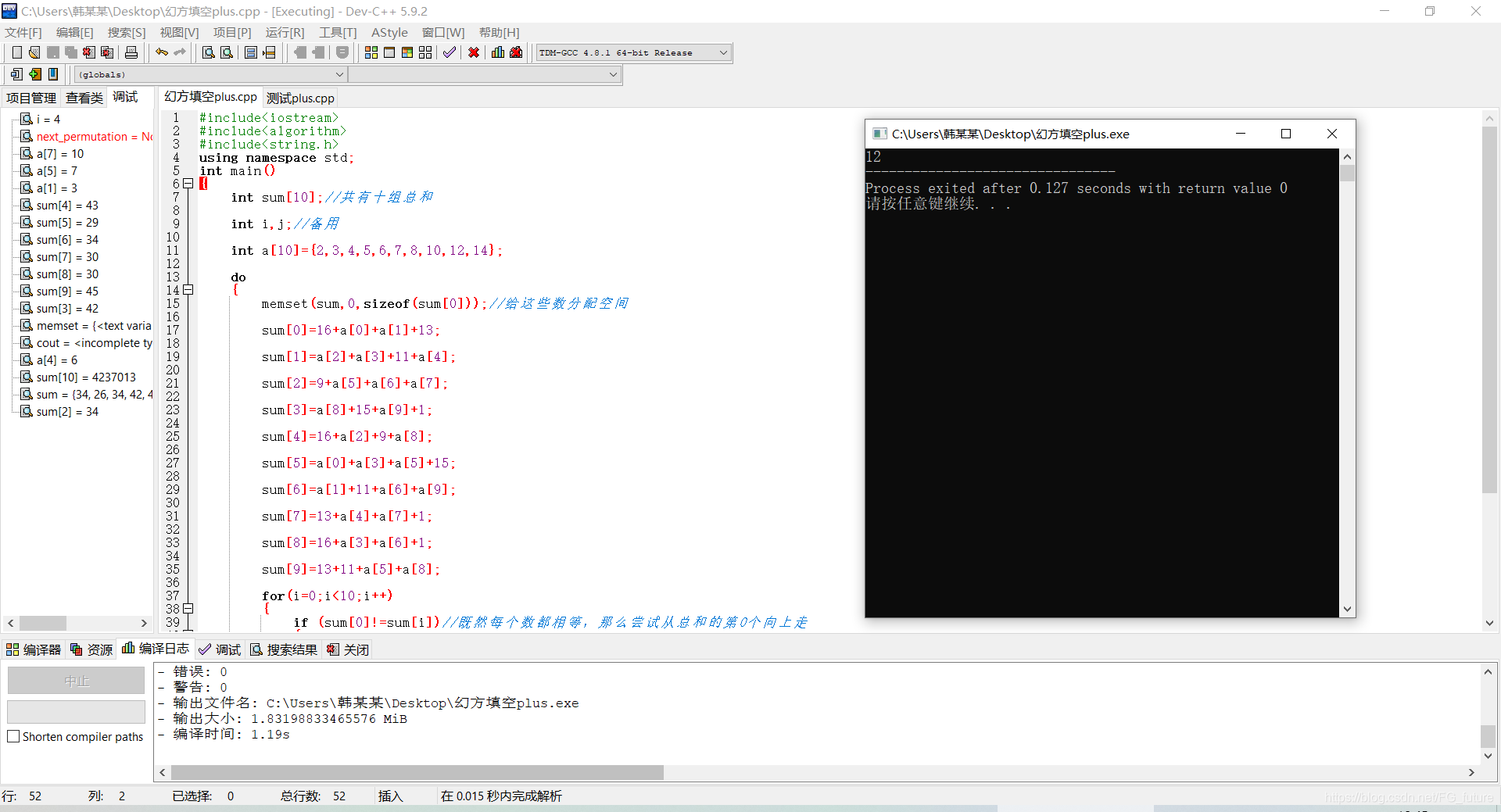Screen dimensions: 1501x812
Task: Collapse the for-loop fold at line 38
Action: click(188, 609)
